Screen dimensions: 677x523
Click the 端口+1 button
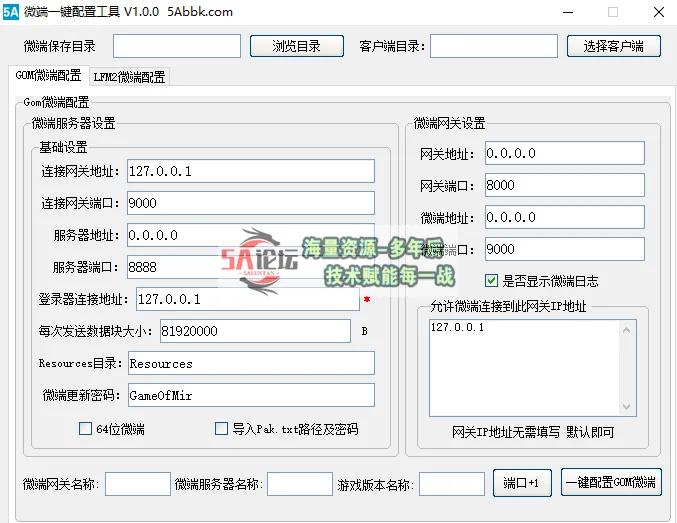click(522, 483)
